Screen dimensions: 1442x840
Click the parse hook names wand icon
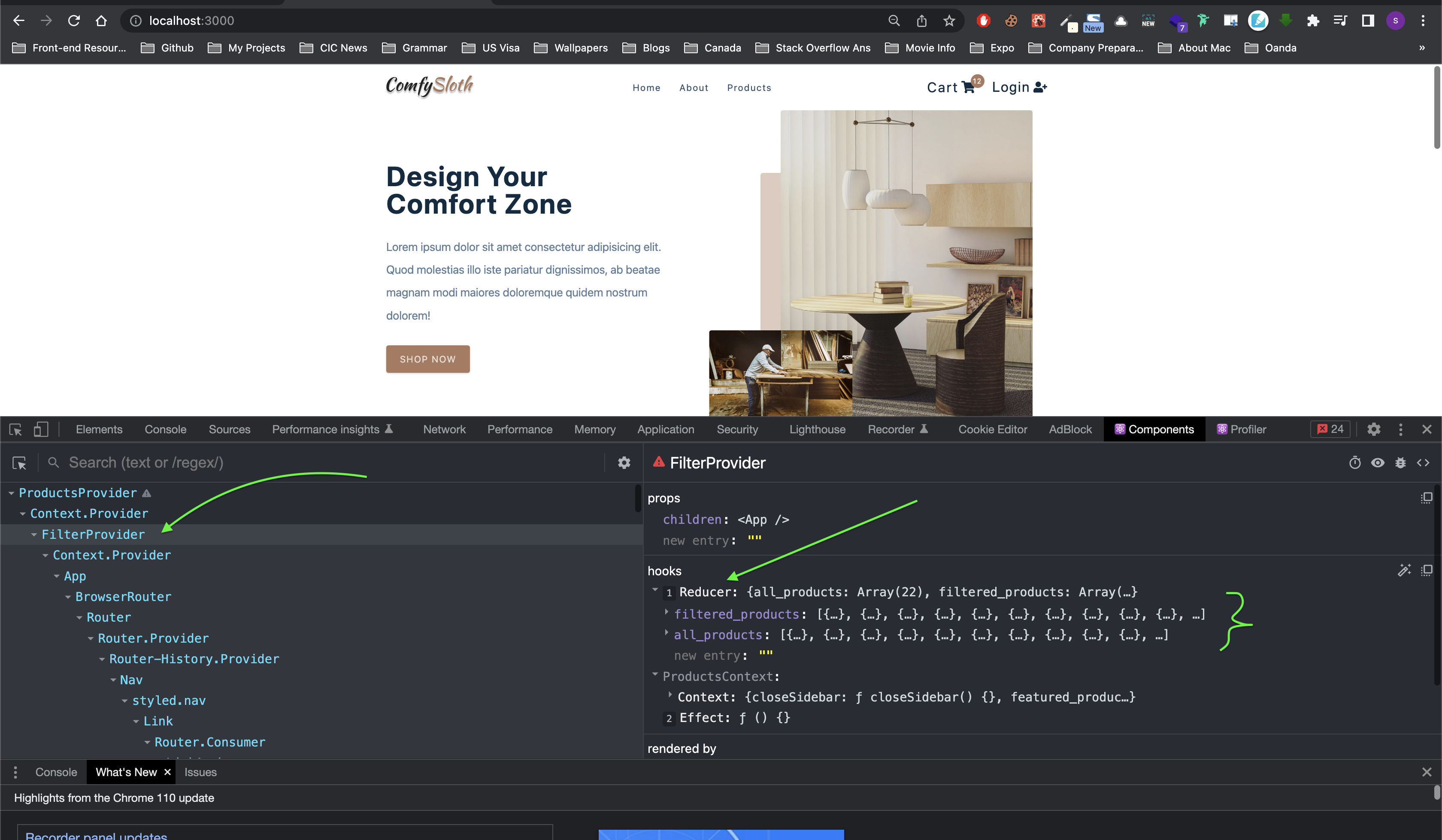[1404, 570]
